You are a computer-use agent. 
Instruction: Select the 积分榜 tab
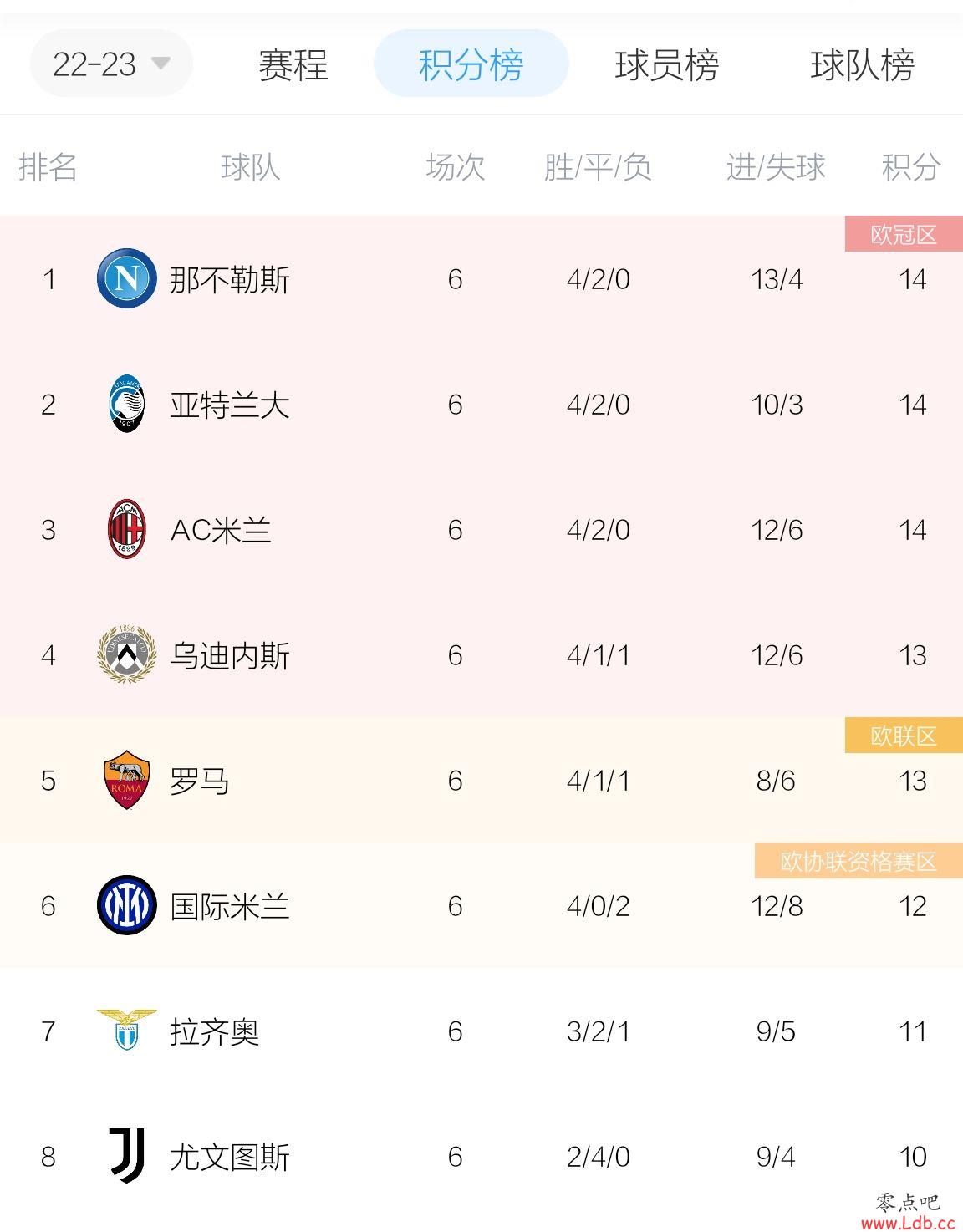pyautogui.click(x=471, y=64)
